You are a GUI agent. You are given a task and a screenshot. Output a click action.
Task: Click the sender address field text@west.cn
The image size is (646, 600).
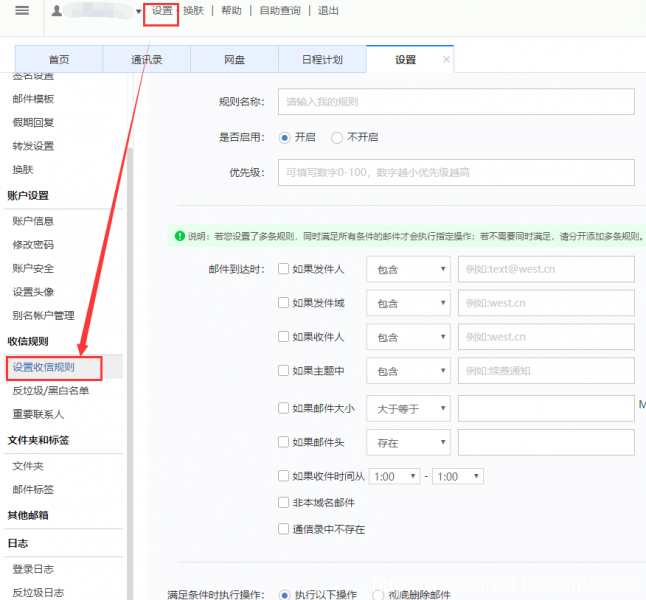[546, 269]
